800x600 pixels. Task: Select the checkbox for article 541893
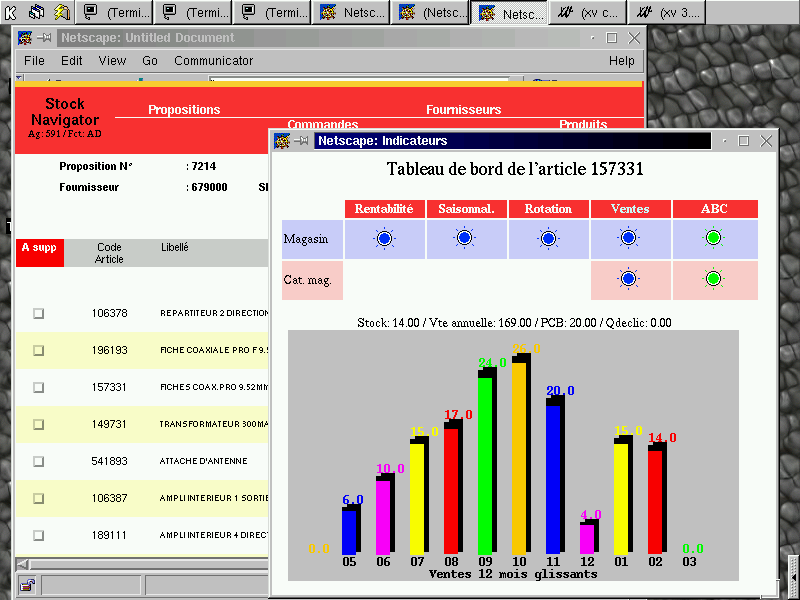[x=39, y=461]
